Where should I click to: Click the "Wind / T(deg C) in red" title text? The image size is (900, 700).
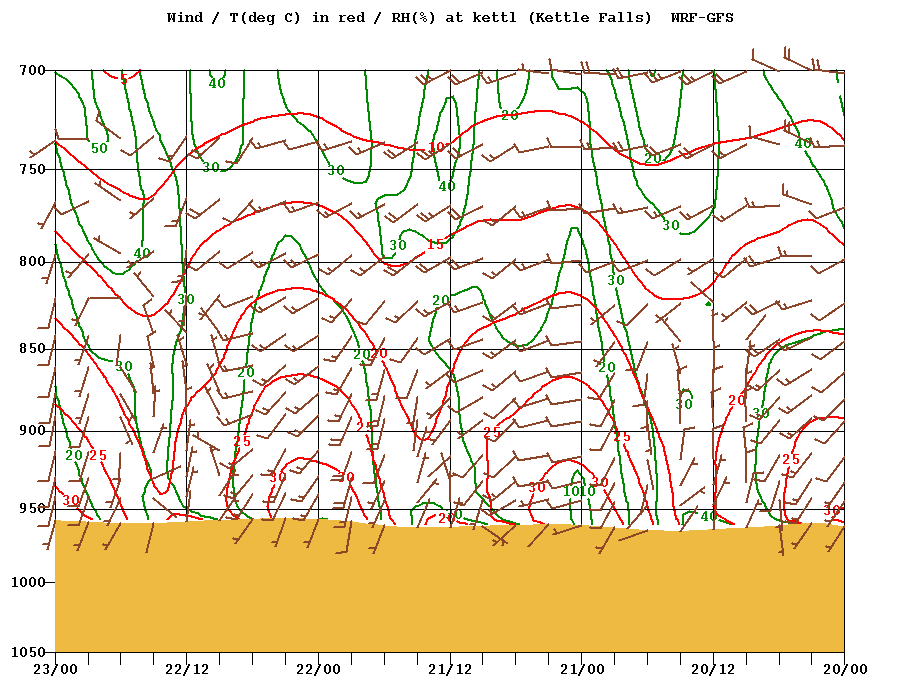(x=266, y=18)
